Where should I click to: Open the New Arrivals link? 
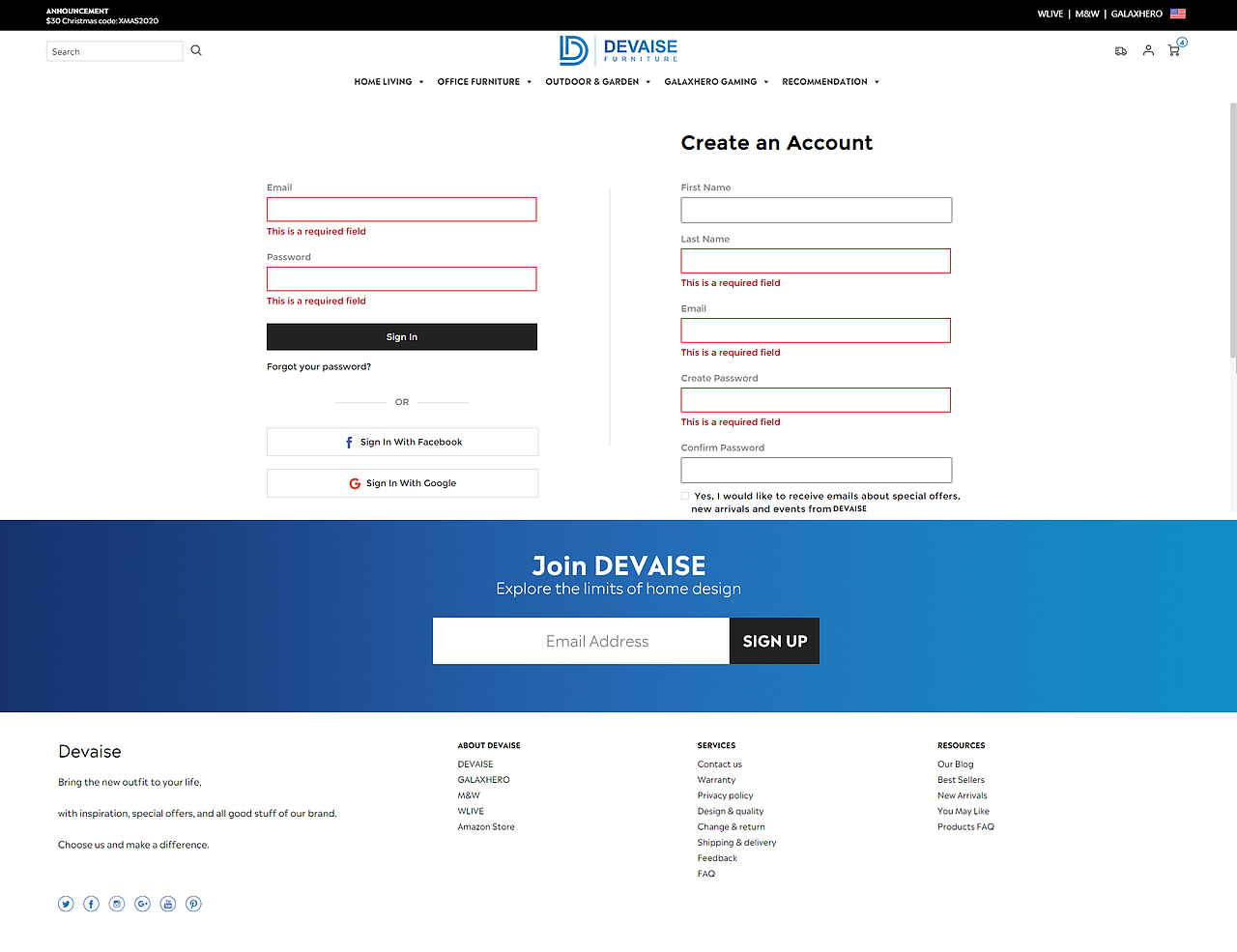click(x=963, y=795)
